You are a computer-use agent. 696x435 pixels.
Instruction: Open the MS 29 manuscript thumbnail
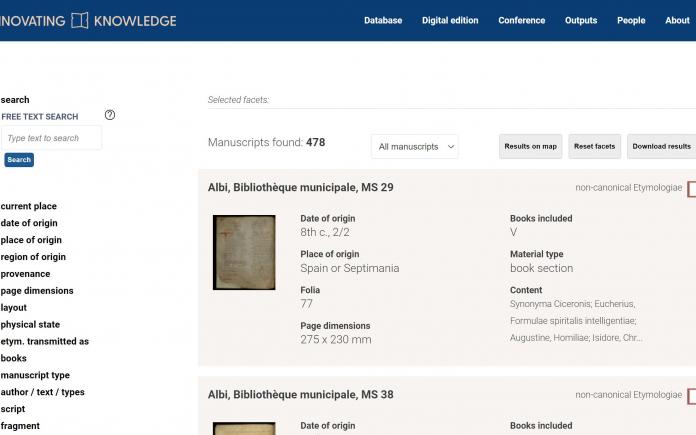tap(244, 253)
